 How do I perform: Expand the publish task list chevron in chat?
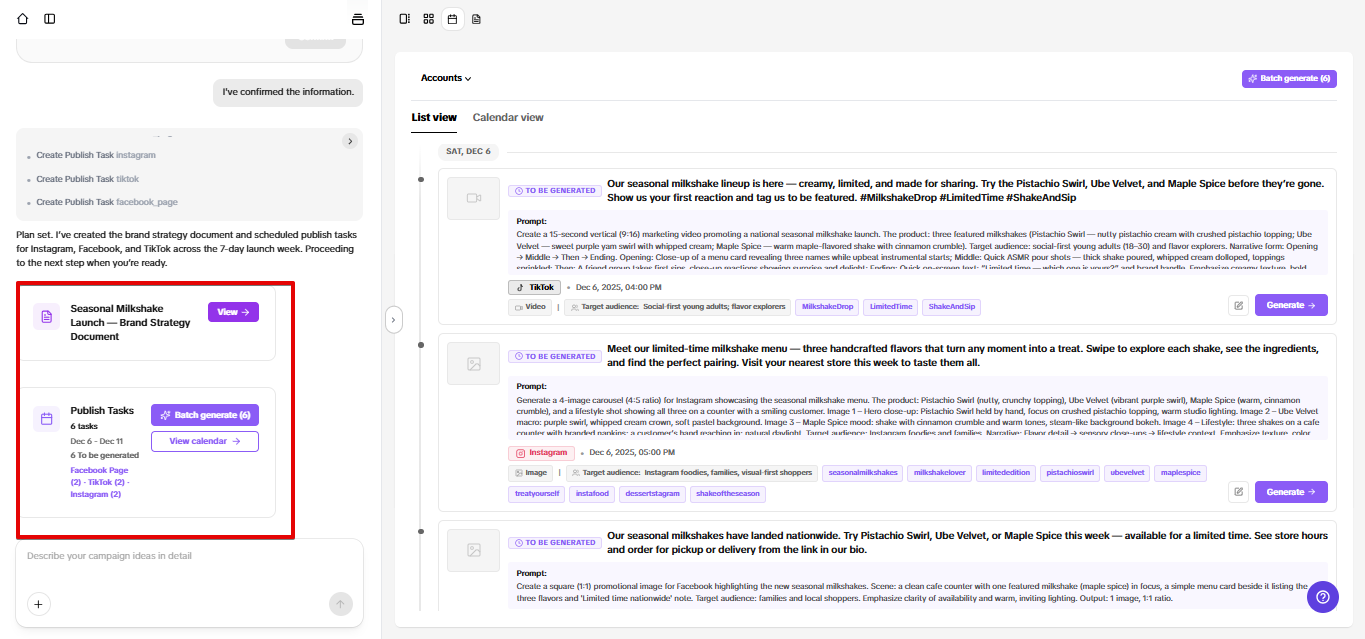pos(350,141)
